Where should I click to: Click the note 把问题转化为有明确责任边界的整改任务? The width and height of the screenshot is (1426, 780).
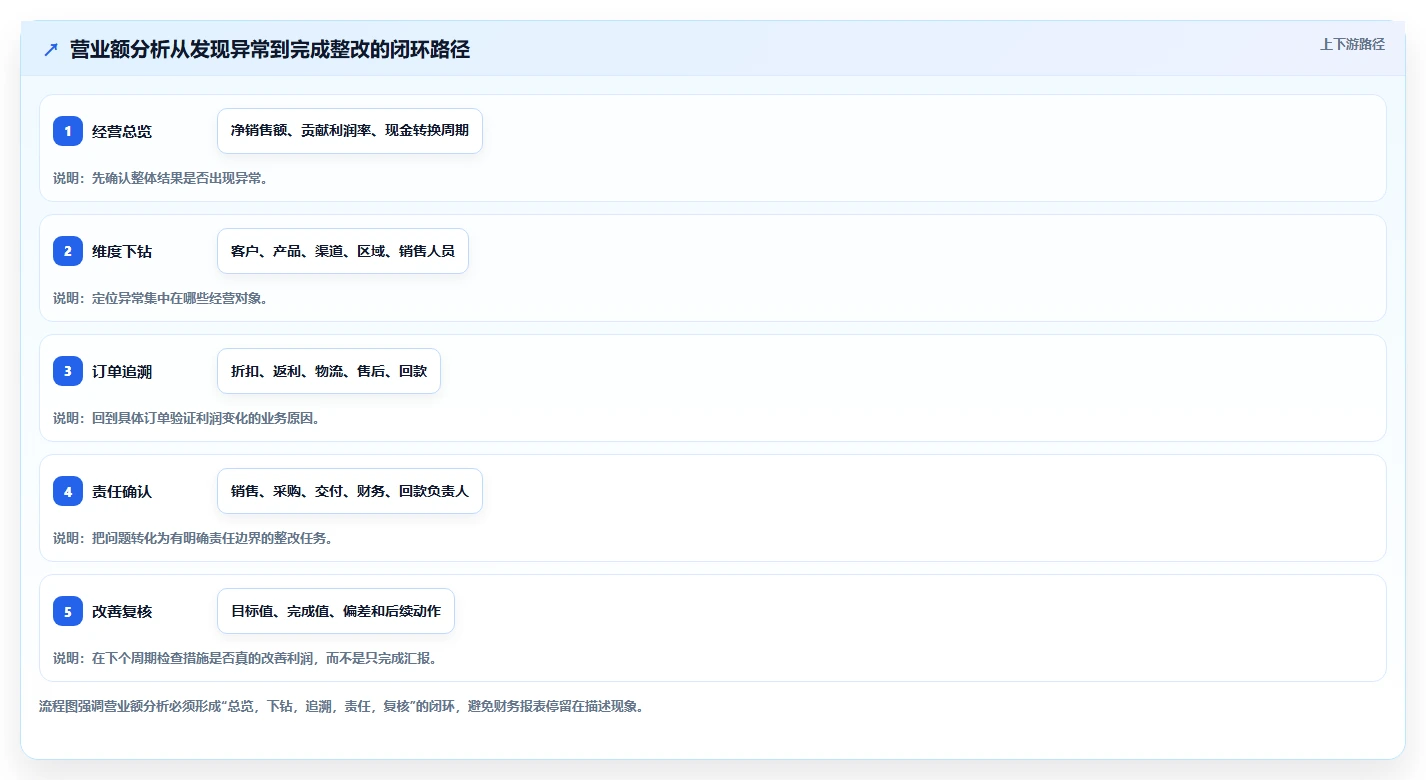point(193,538)
